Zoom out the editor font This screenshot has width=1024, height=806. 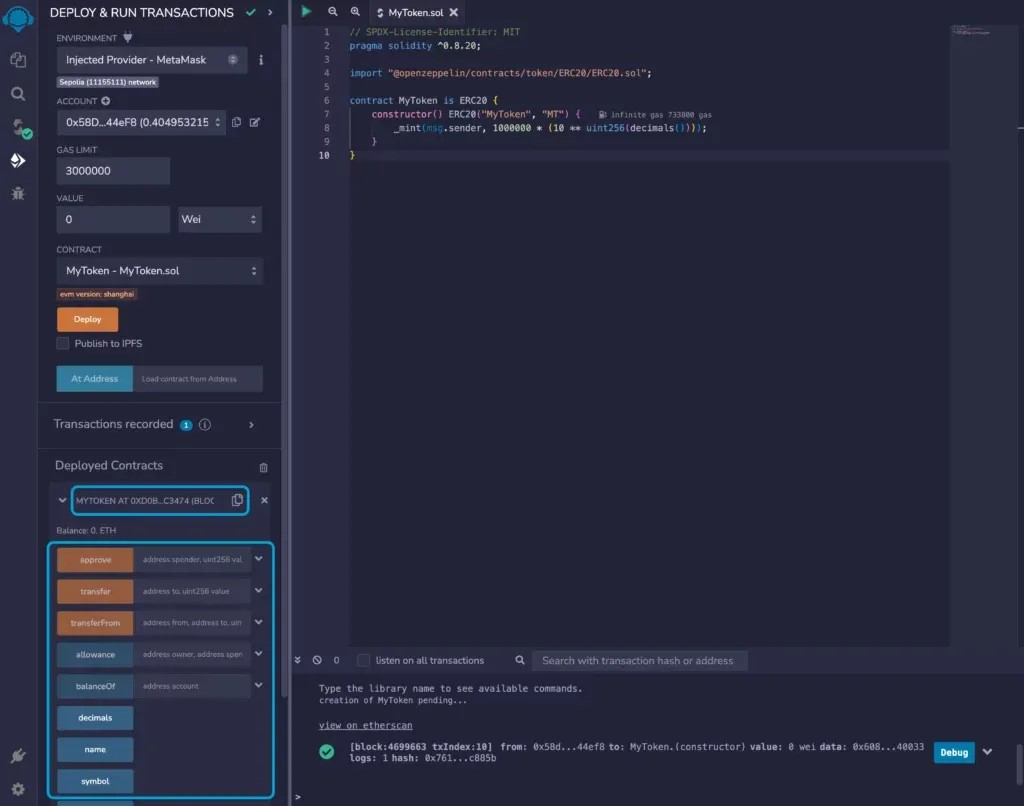(x=332, y=12)
